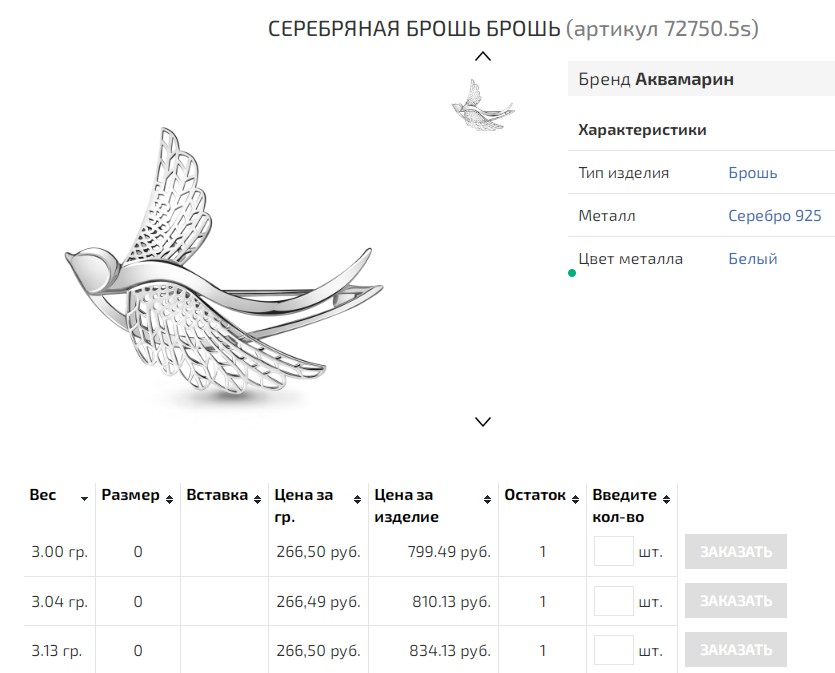Sort by Остаток column sort arrows
The image size is (835, 673).
575,498
